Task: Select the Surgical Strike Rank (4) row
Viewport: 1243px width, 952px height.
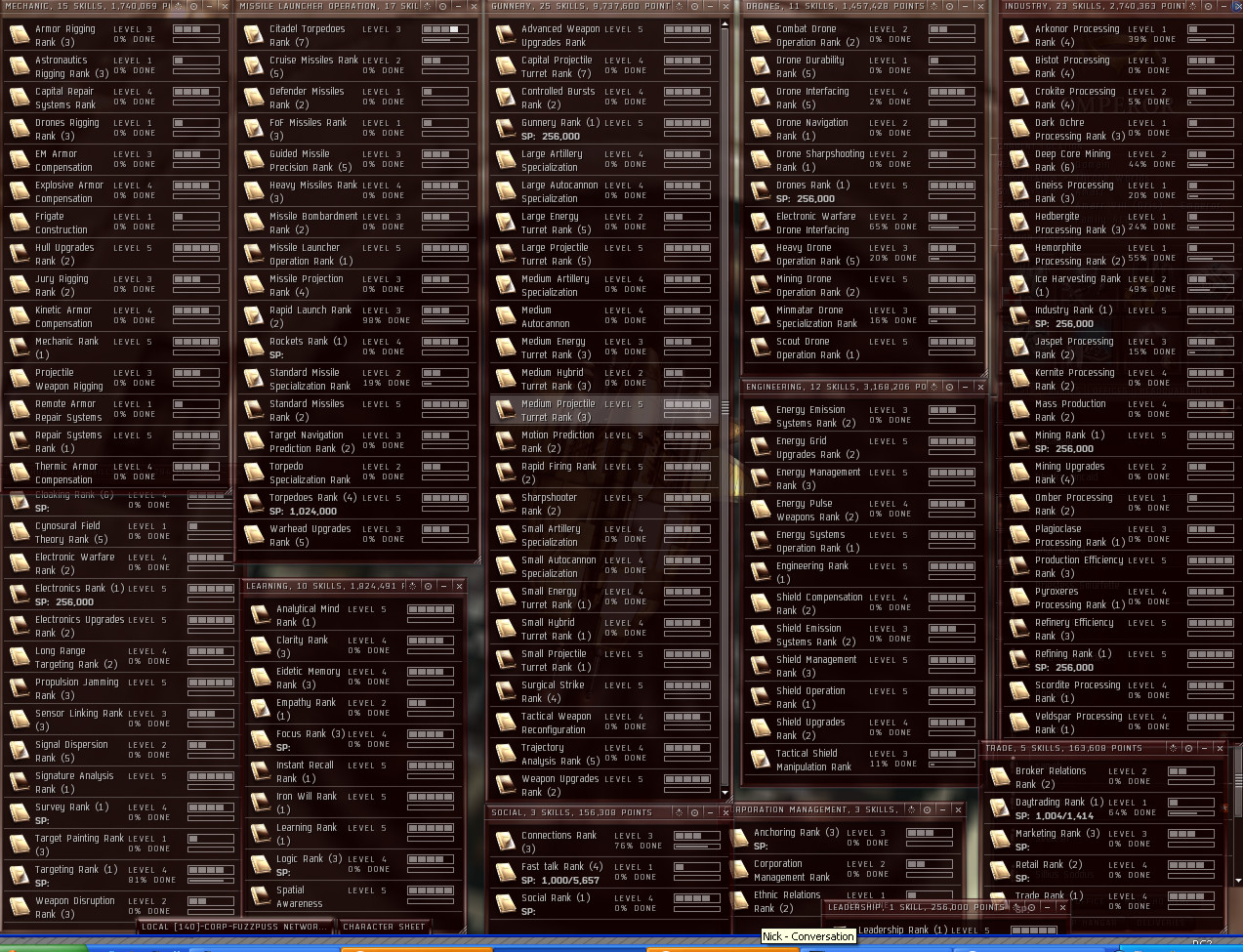Action: pyautogui.click(x=604, y=691)
